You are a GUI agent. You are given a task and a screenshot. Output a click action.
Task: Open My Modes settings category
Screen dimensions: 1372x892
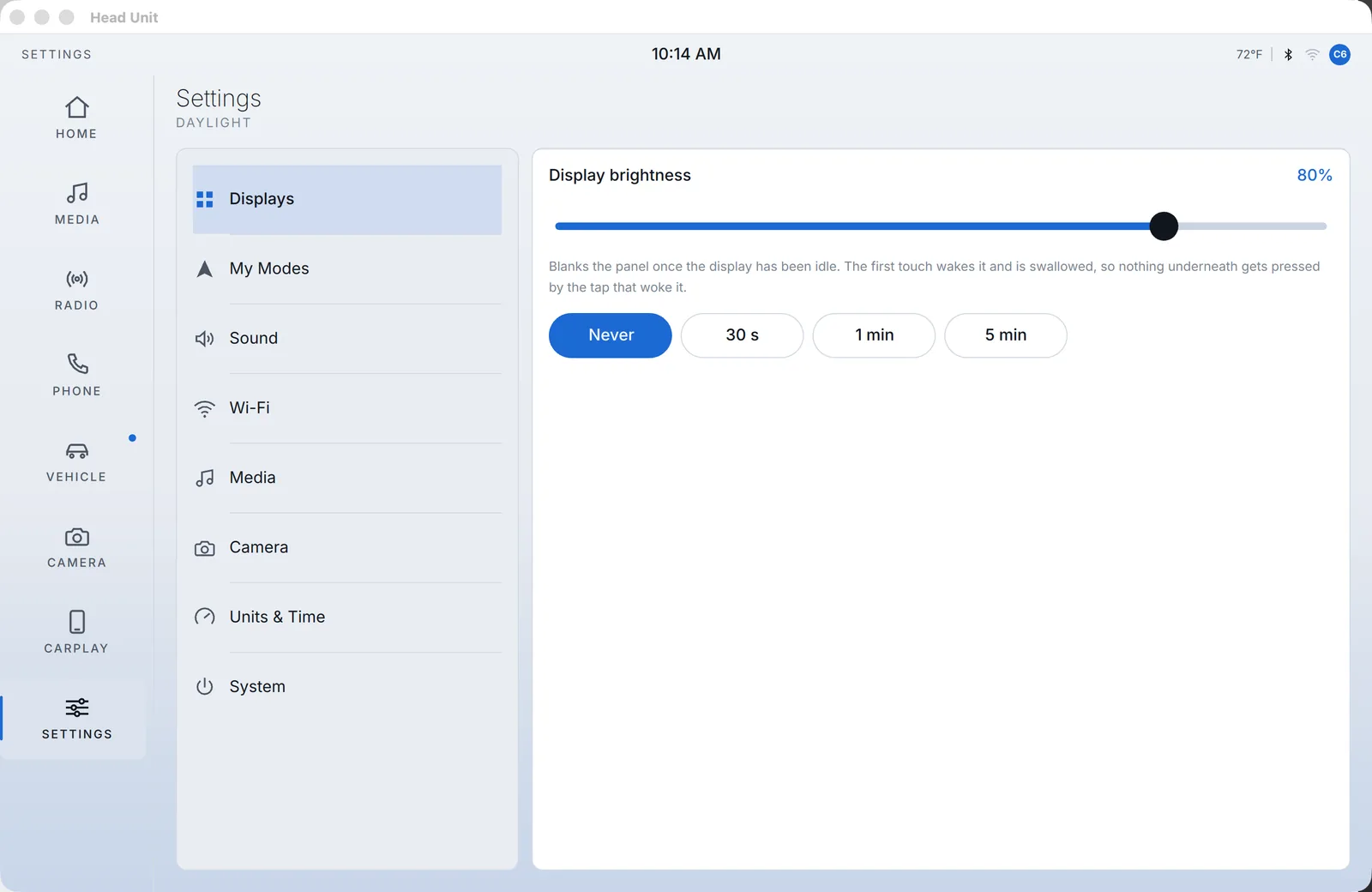coord(347,268)
